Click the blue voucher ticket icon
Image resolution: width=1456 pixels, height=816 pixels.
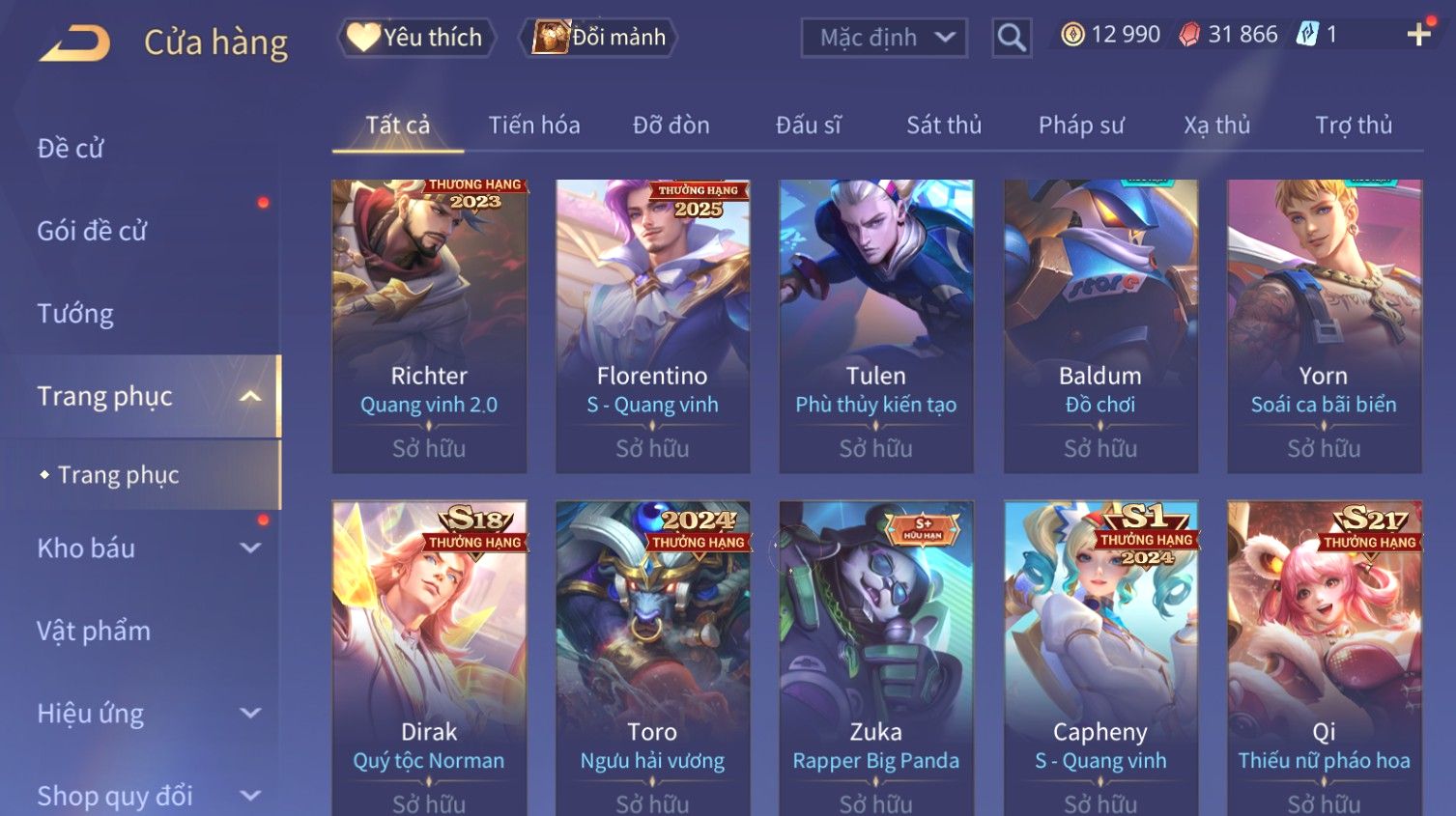pyautogui.click(x=1307, y=35)
